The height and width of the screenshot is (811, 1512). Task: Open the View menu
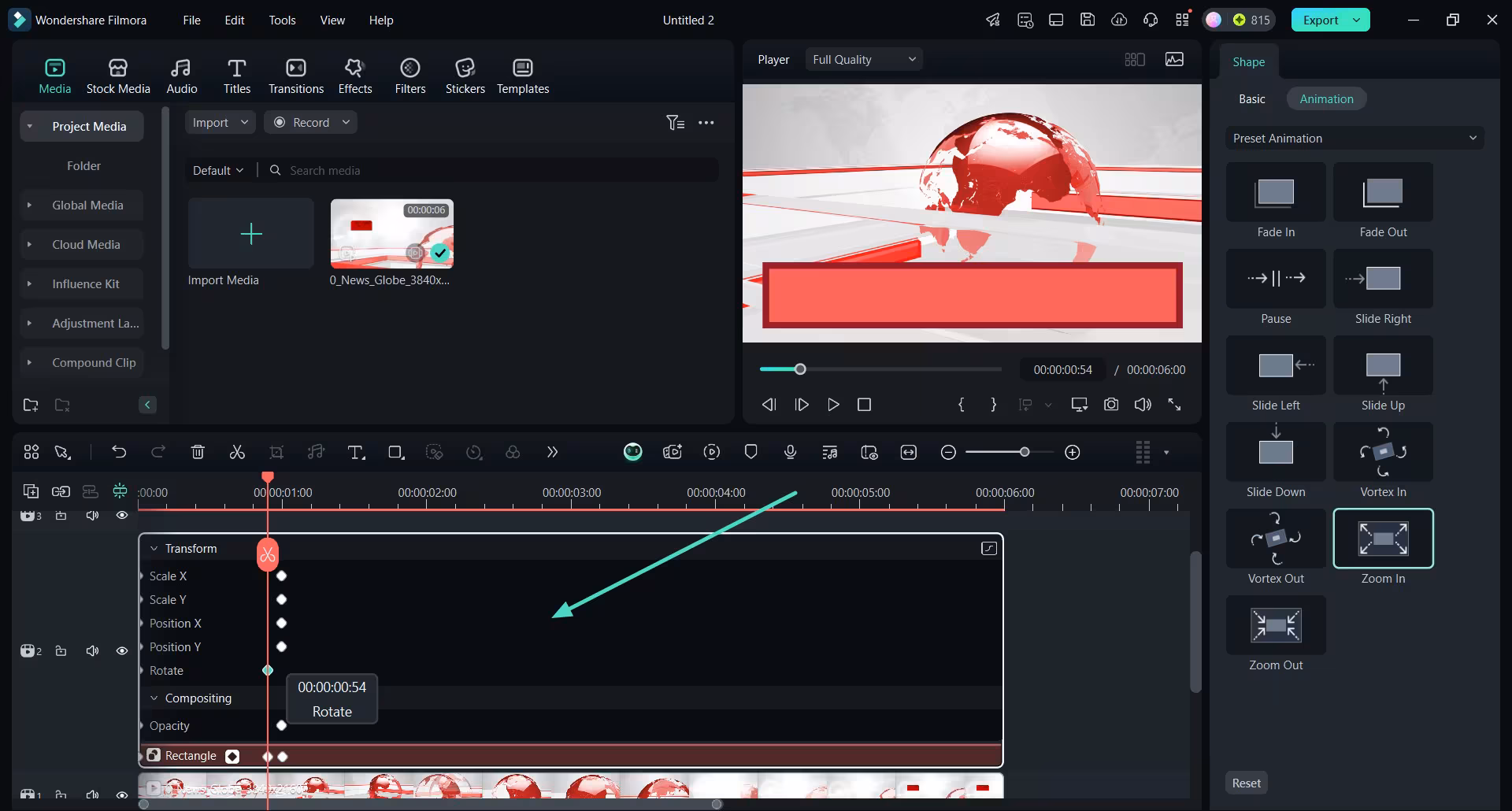[x=332, y=20]
